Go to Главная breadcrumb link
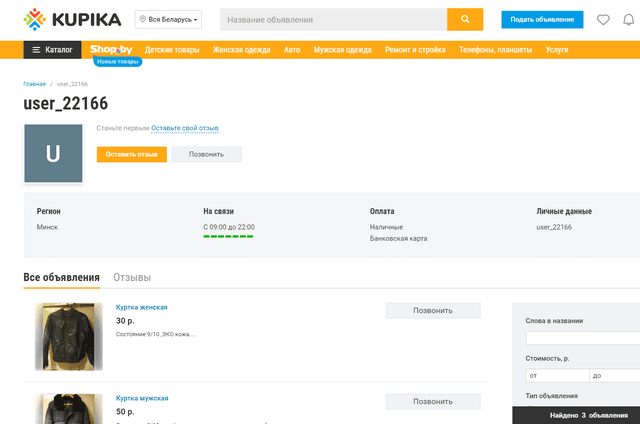The height and width of the screenshot is (424, 640). tap(34, 84)
